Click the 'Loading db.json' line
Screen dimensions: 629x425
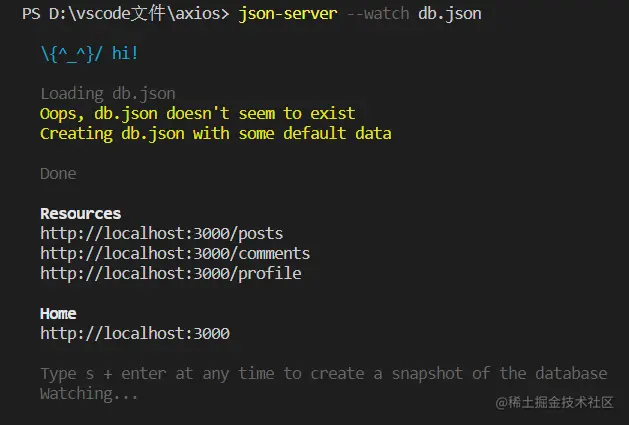click(108, 94)
